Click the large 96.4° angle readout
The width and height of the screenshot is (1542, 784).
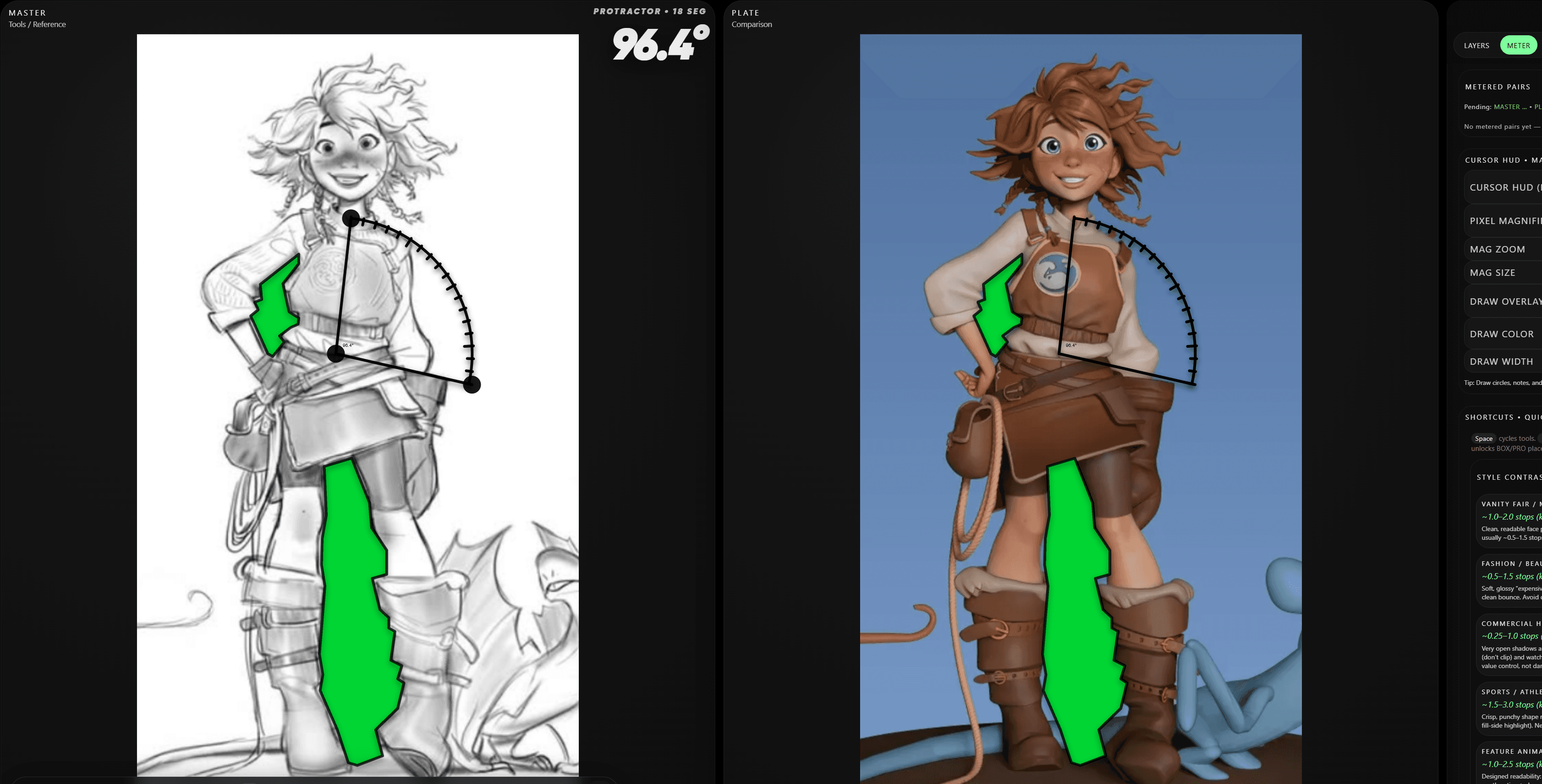click(x=660, y=44)
